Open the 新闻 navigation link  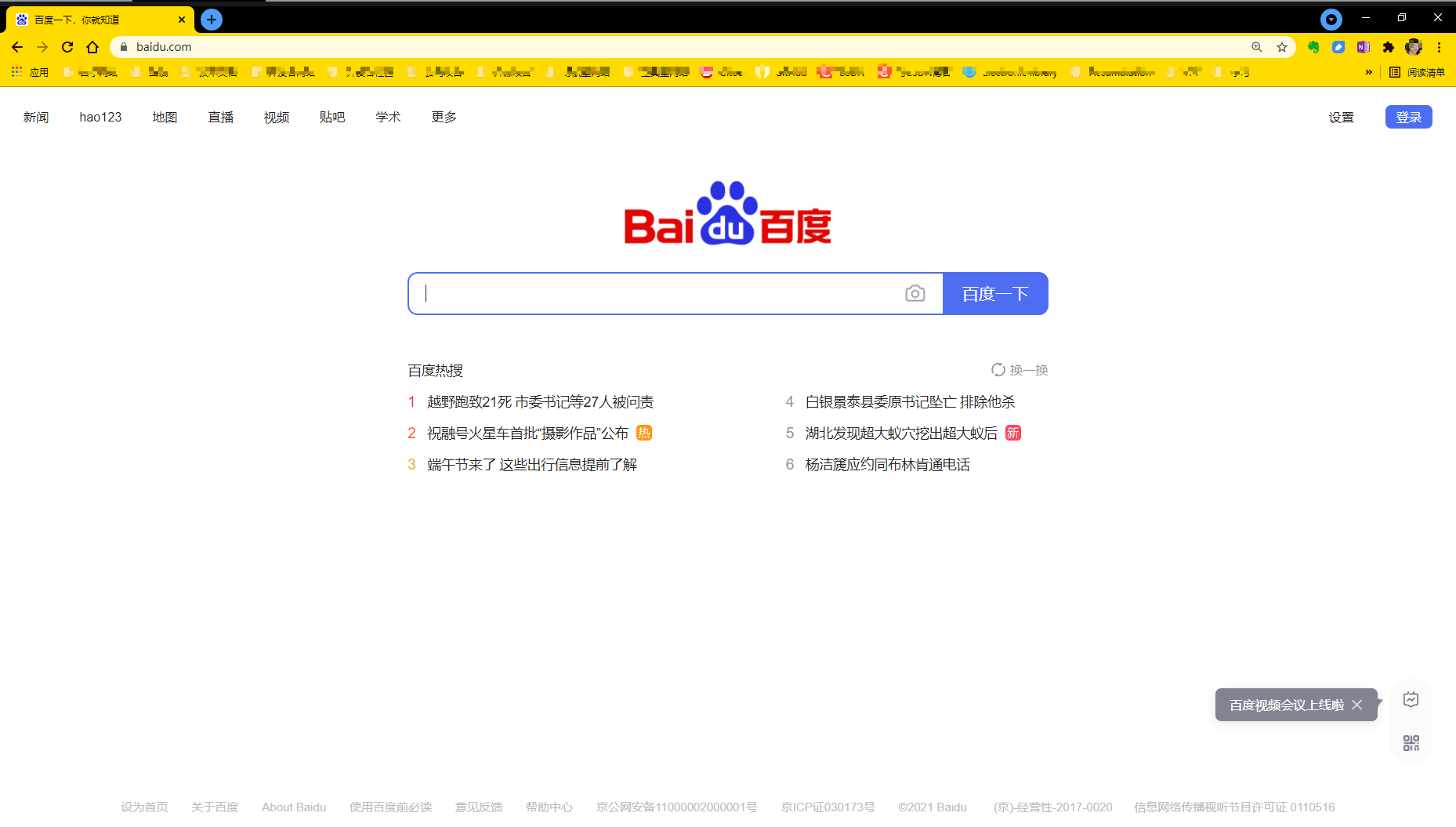pyautogui.click(x=36, y=117)
